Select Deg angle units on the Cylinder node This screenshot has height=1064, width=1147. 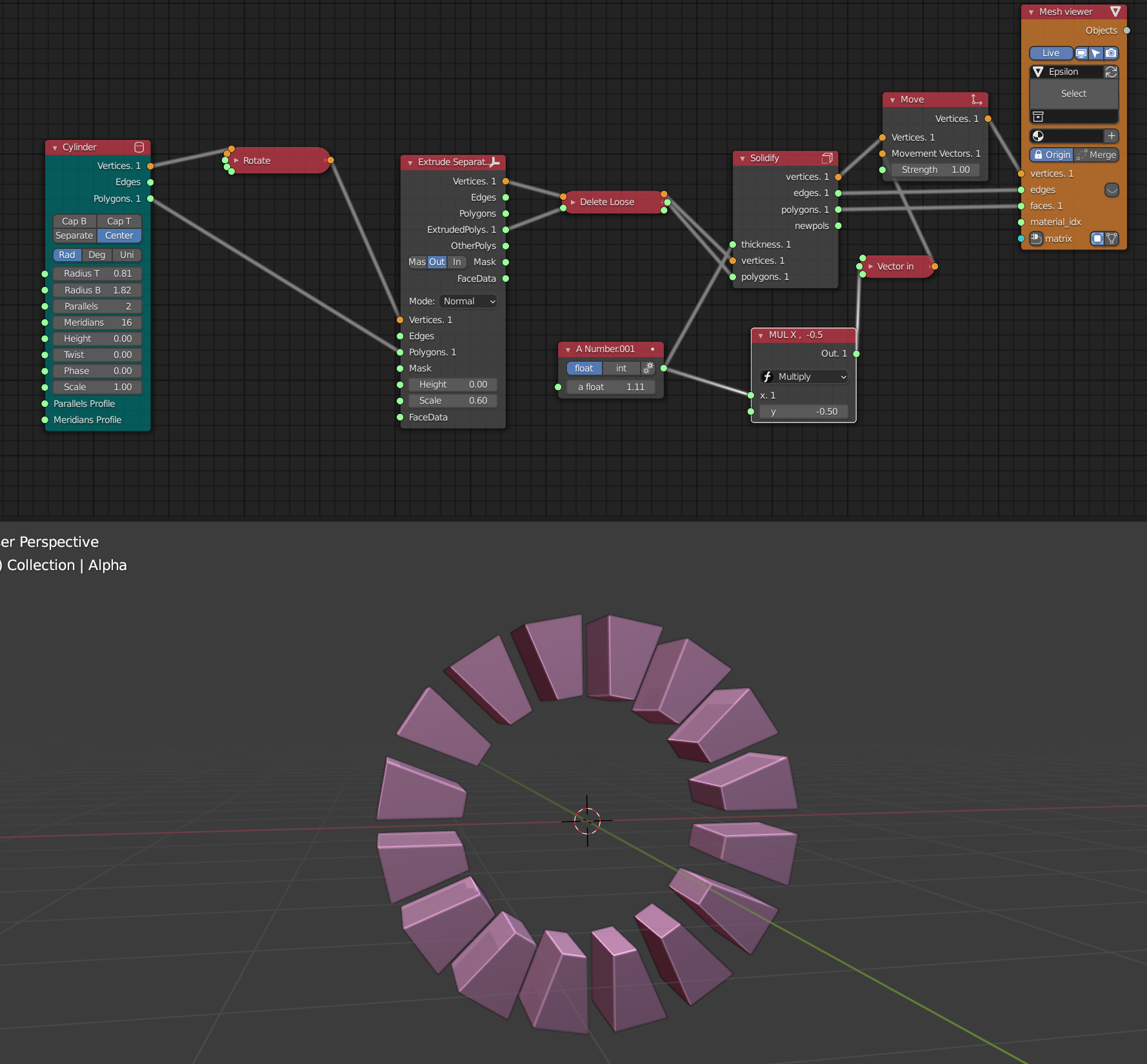[x=97, y=255]
